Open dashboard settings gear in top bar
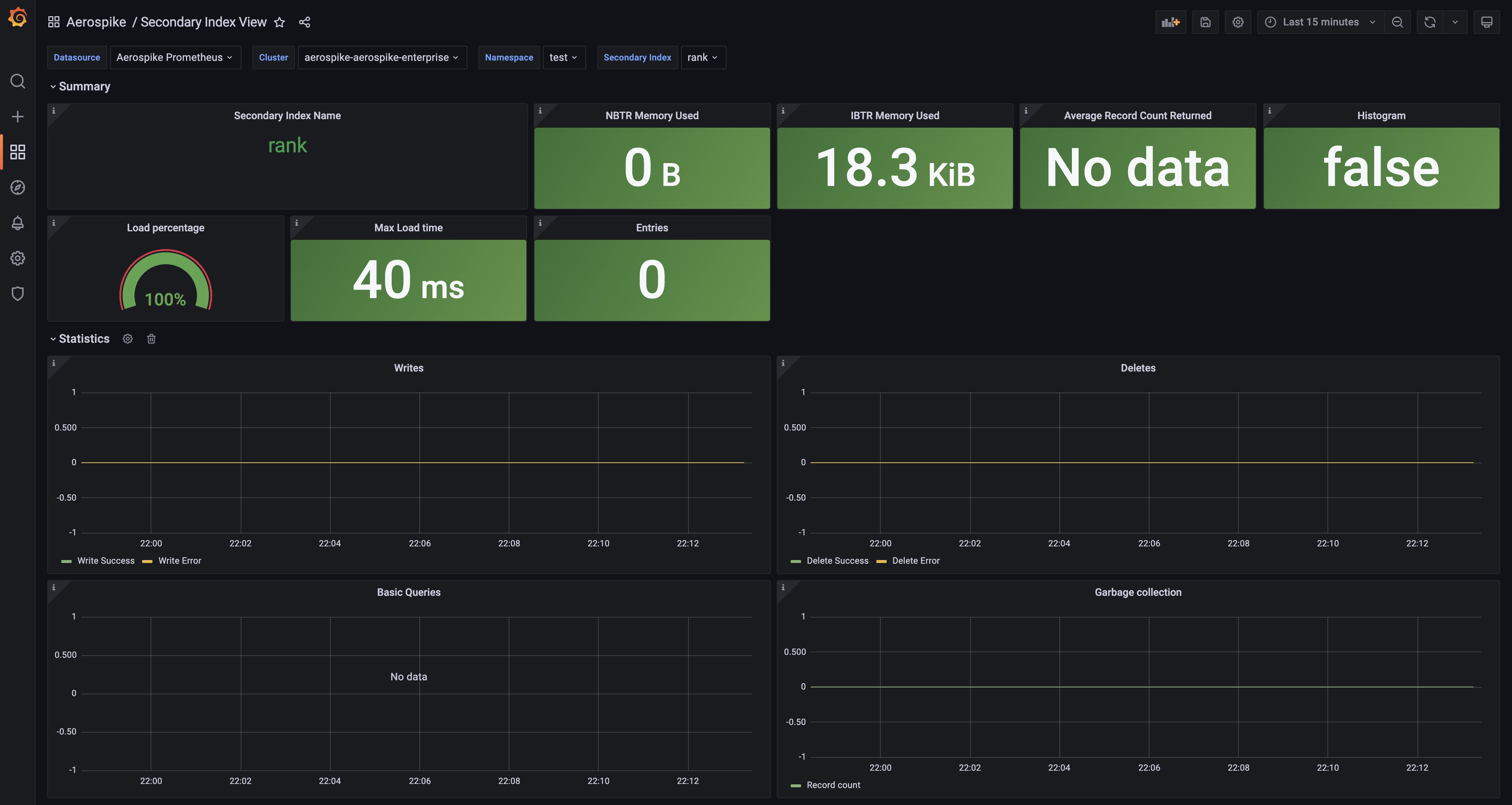 tap(1238, 22)
